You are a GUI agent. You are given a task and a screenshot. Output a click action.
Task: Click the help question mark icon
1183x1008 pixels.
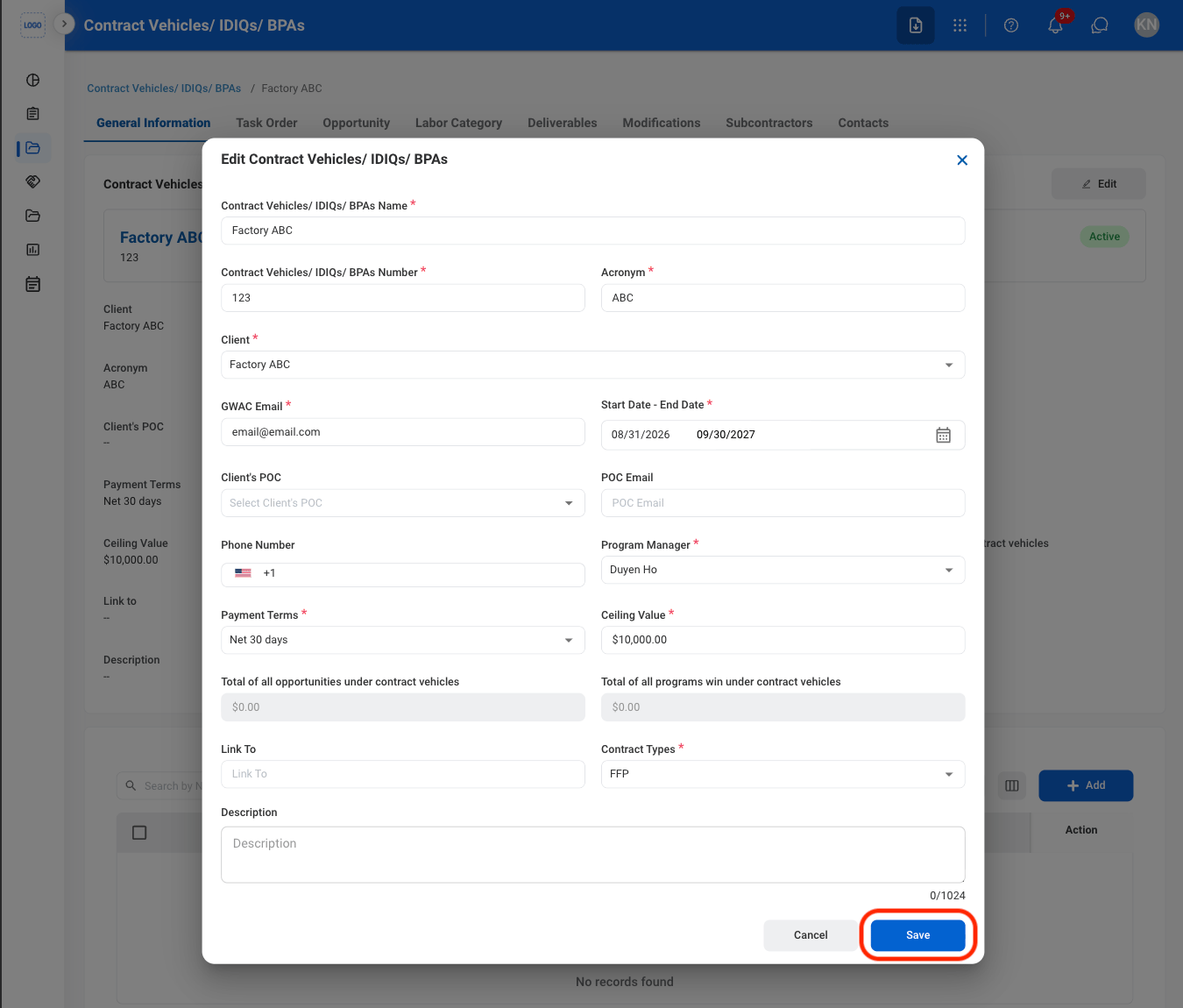[x=1011, y=25]
